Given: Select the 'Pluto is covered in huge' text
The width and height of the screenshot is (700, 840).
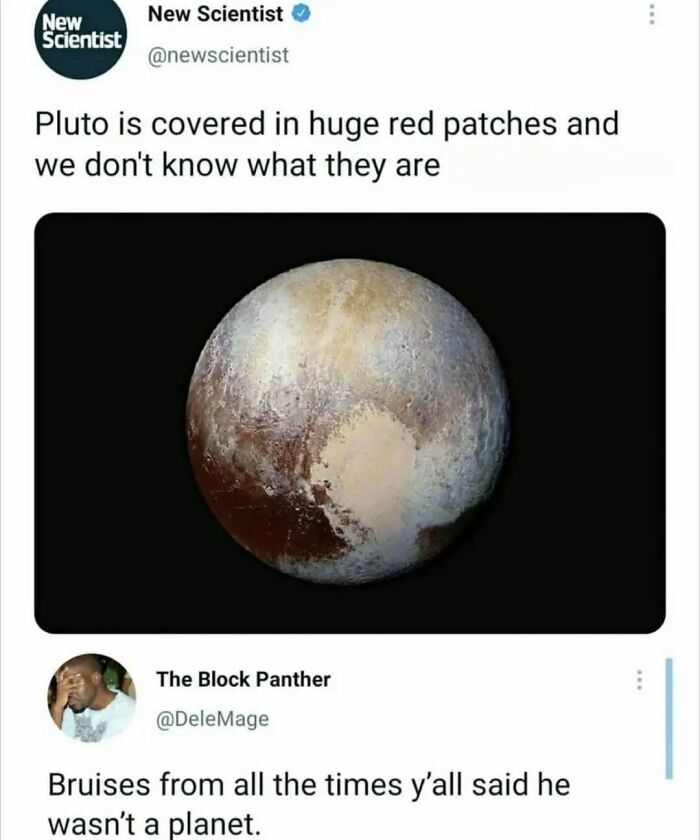Looking at the screenshot, I should tap(207, 124).
